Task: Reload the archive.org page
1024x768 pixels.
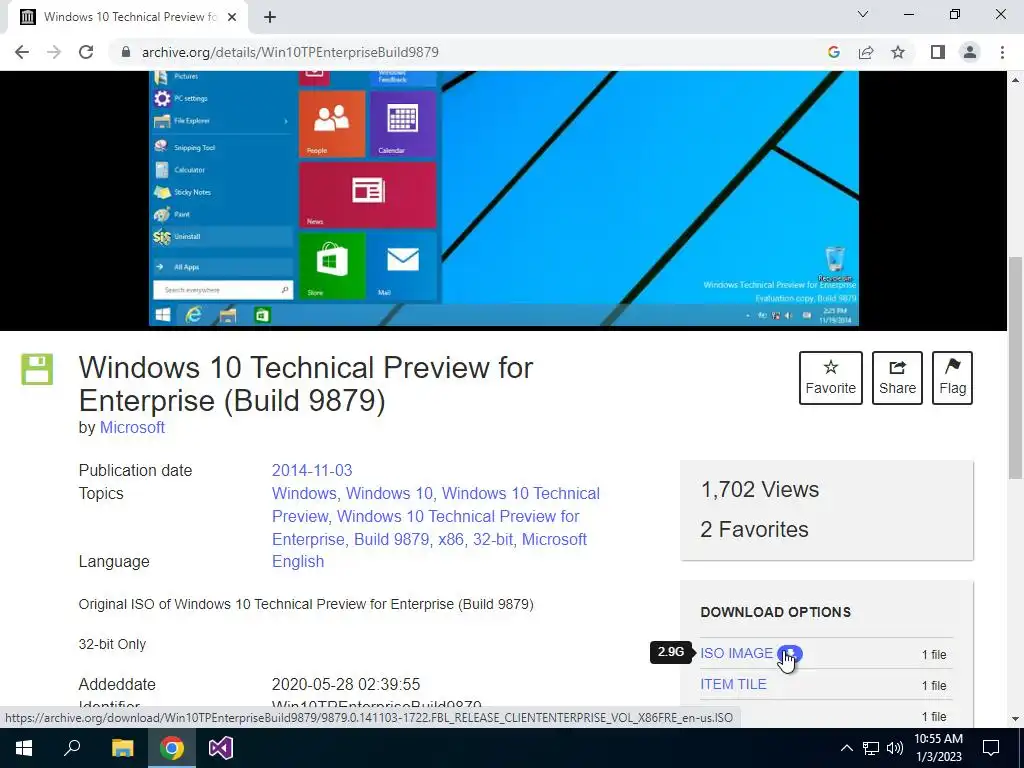Action: pos(86,52)
